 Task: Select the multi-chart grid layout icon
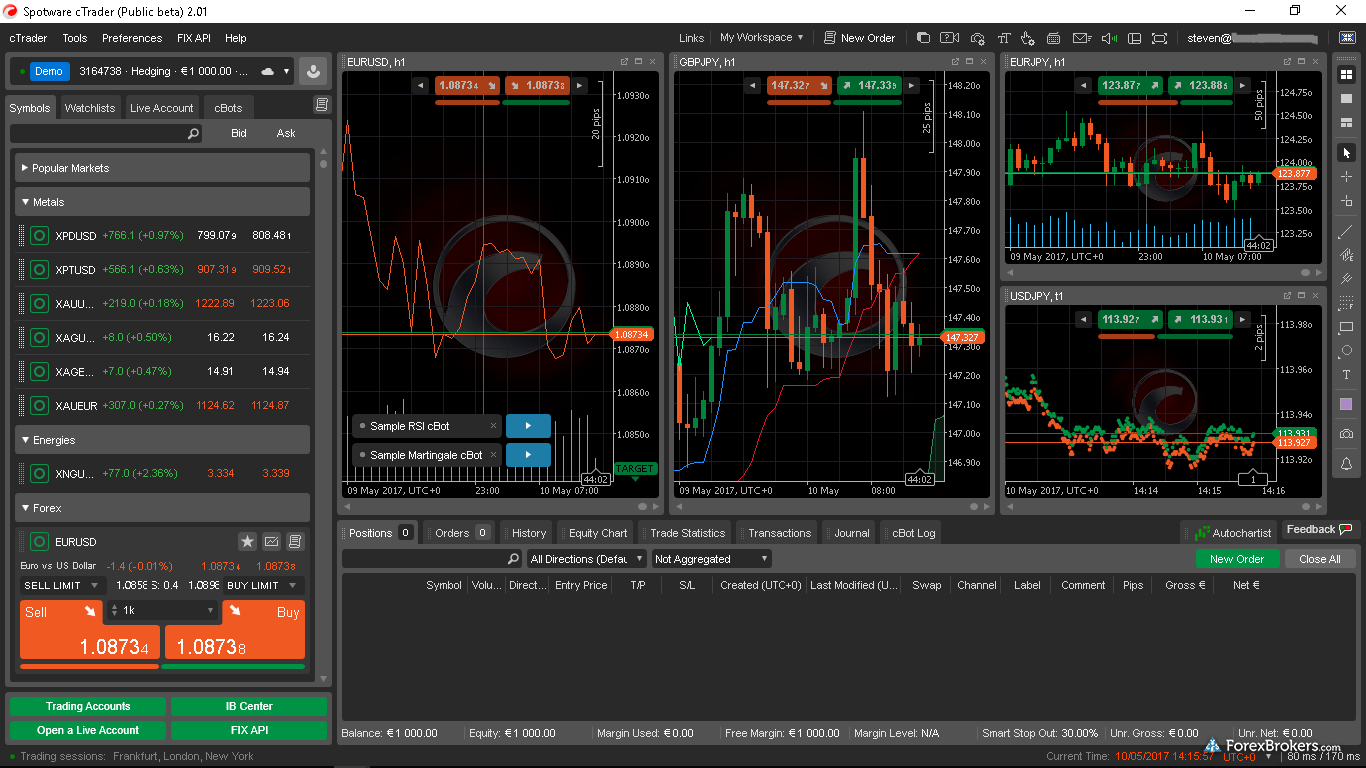pos(1346,74)
